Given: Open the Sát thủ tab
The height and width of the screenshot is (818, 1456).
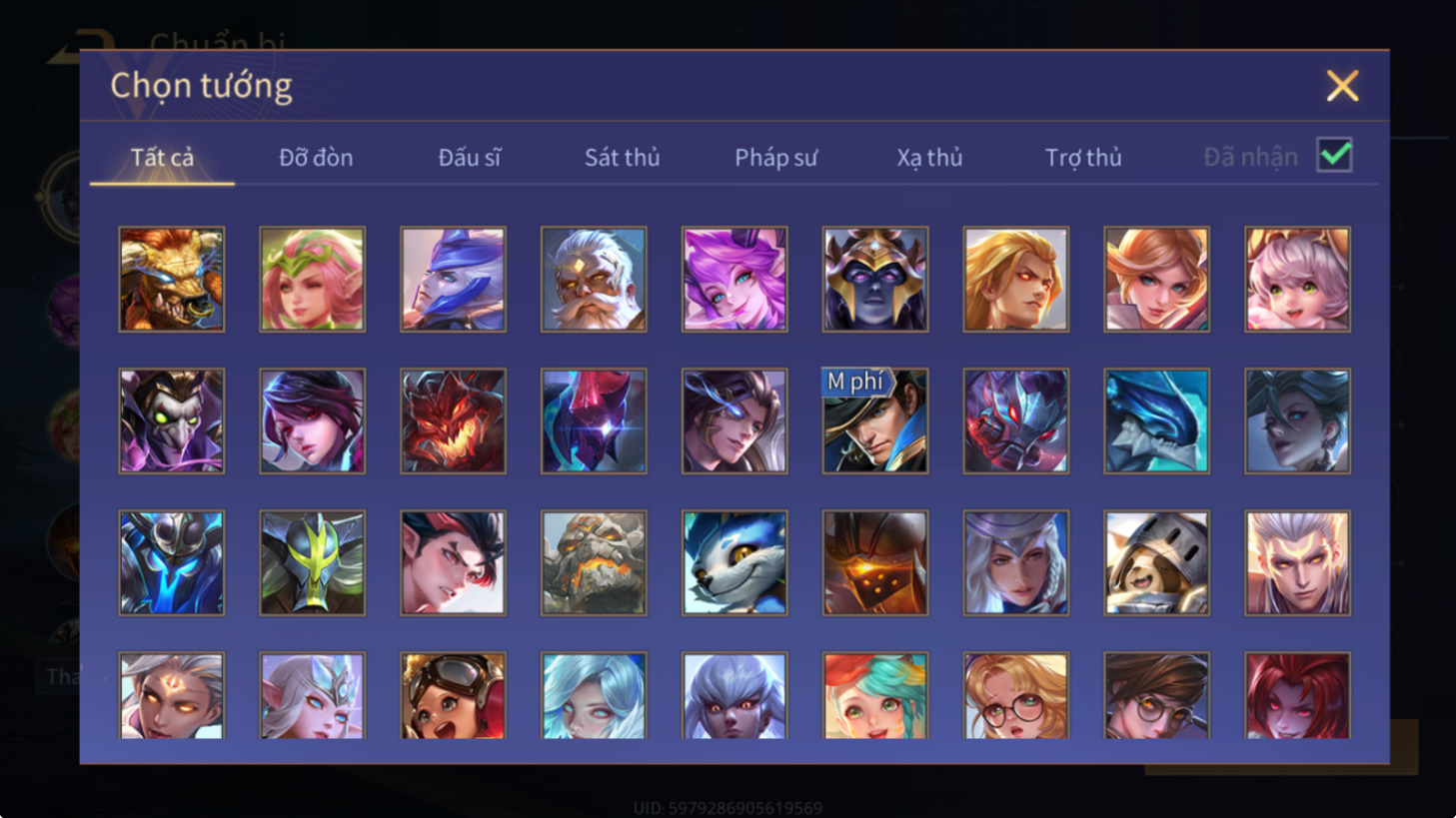Looking at the screenshot, I should pyautogui.click(x=622, y=158).
